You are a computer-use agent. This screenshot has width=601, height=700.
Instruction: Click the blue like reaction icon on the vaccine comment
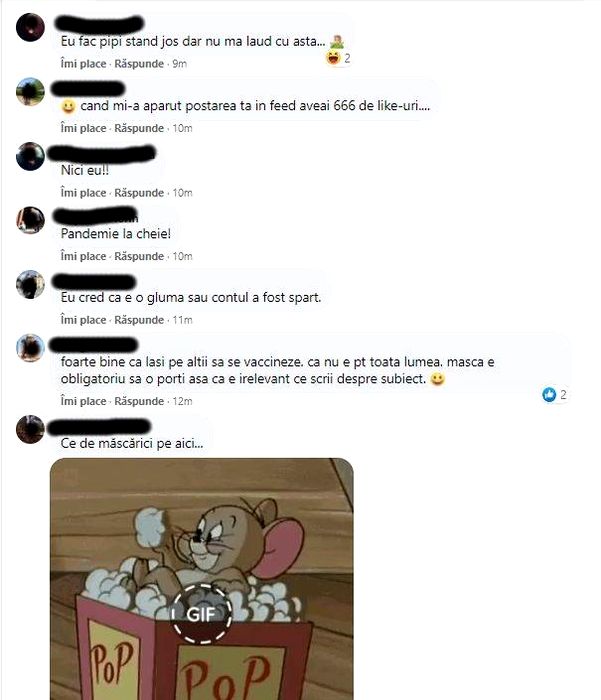coord(549,395)
